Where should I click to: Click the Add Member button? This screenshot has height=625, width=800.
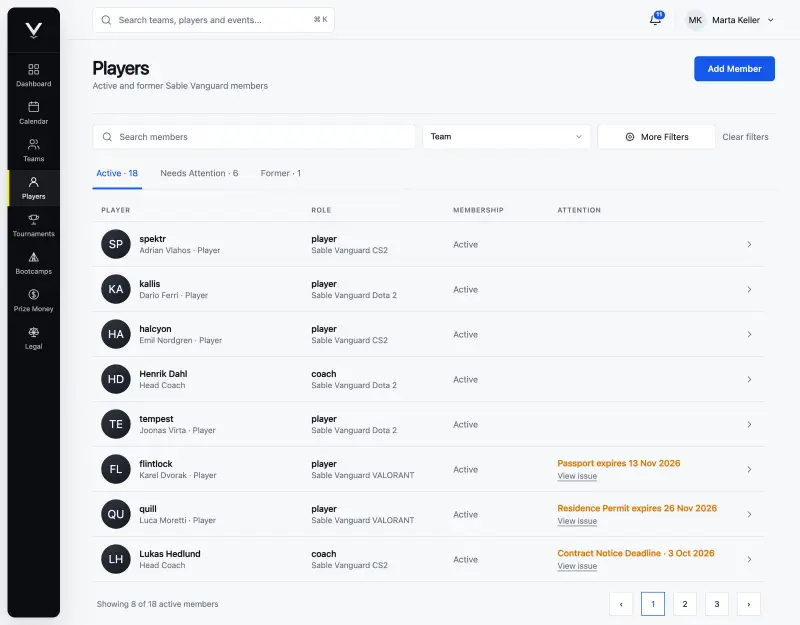pos(734,69)
